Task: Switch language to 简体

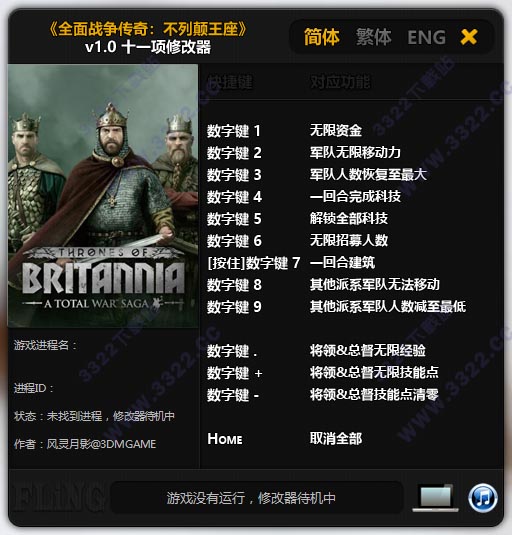Action: [x=321, y=37]
